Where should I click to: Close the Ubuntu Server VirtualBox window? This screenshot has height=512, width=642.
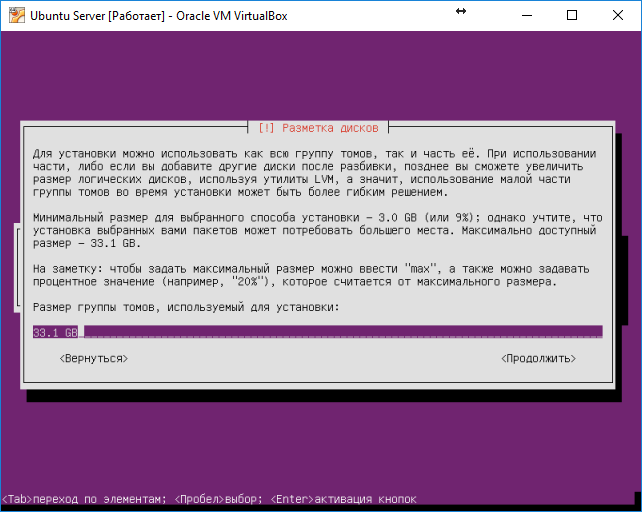coord(618,16)
